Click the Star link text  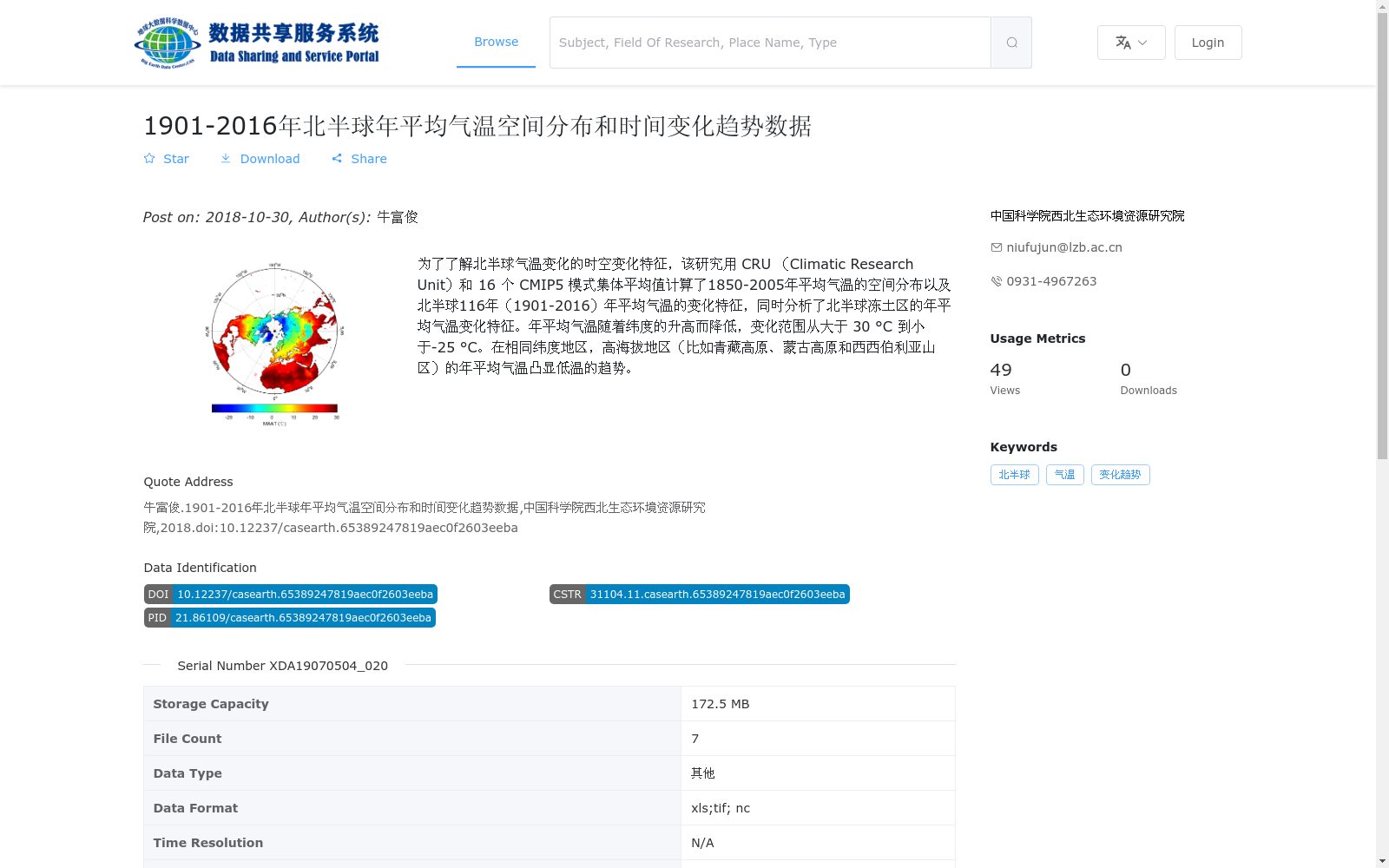tap(176, 159)
